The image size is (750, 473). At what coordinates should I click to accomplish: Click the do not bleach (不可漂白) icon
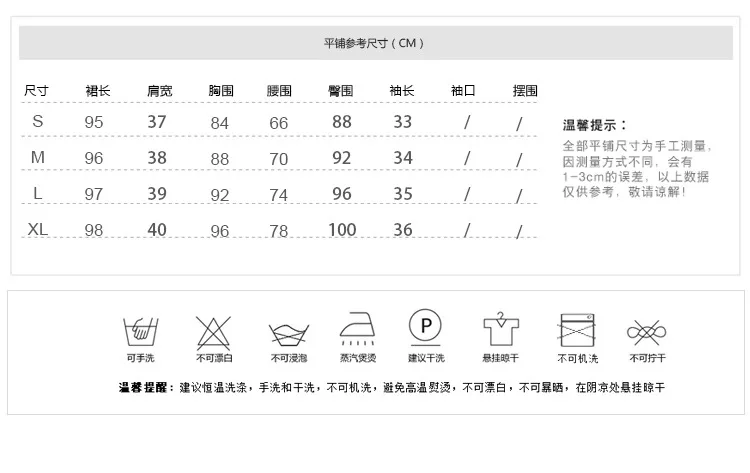(x=213, y=332)
